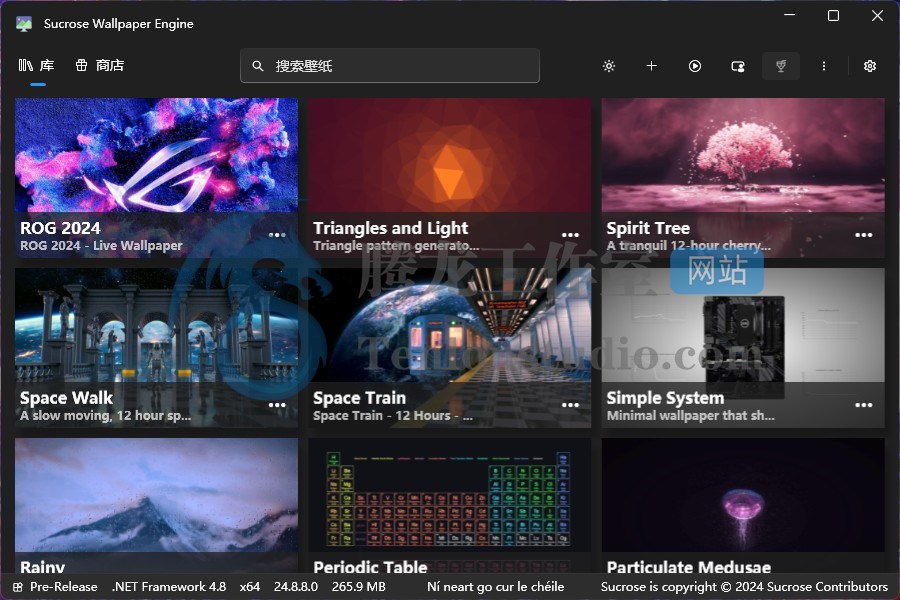Close the Sucrose Wallpaper Engine window
Screen dimensions: 900x600
[877, 16]
